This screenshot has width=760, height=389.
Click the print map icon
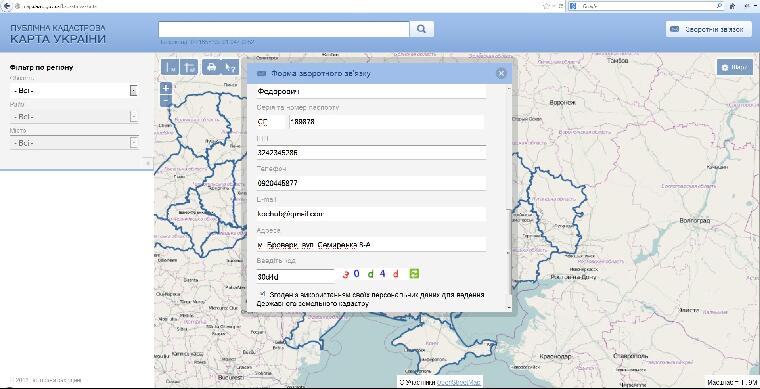coord(211,67)
